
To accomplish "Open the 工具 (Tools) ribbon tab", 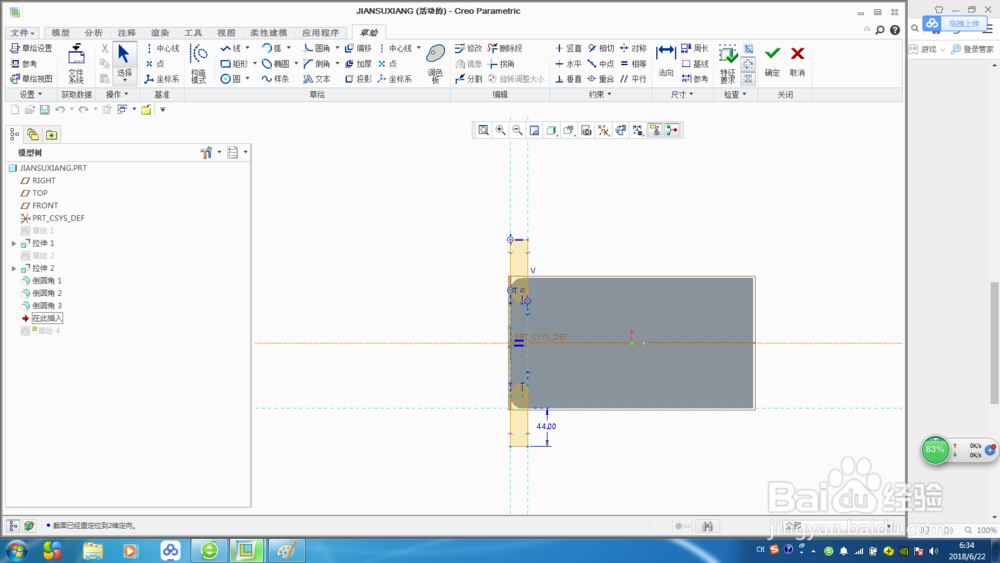I will click(x=193, y=33).
